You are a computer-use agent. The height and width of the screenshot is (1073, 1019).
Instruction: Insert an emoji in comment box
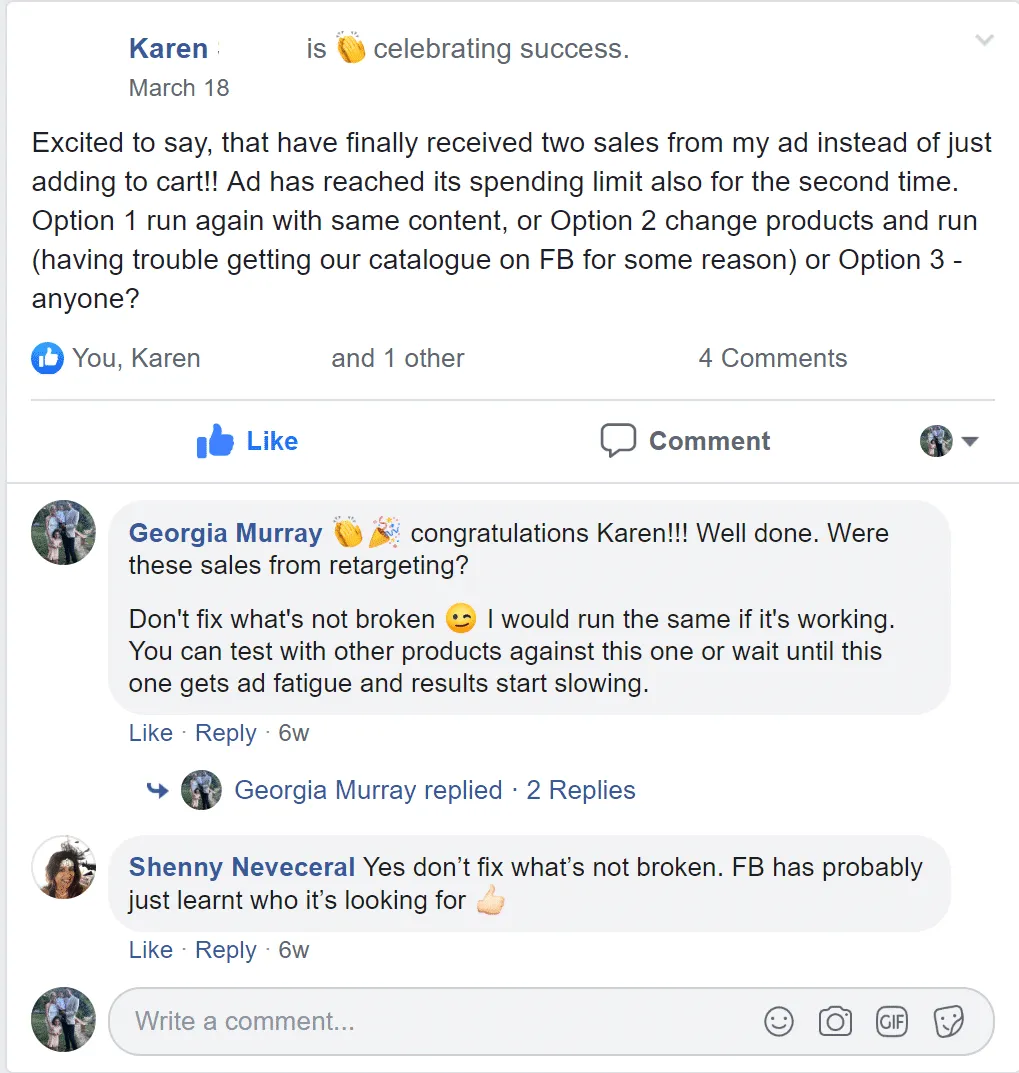[778, 1021]
